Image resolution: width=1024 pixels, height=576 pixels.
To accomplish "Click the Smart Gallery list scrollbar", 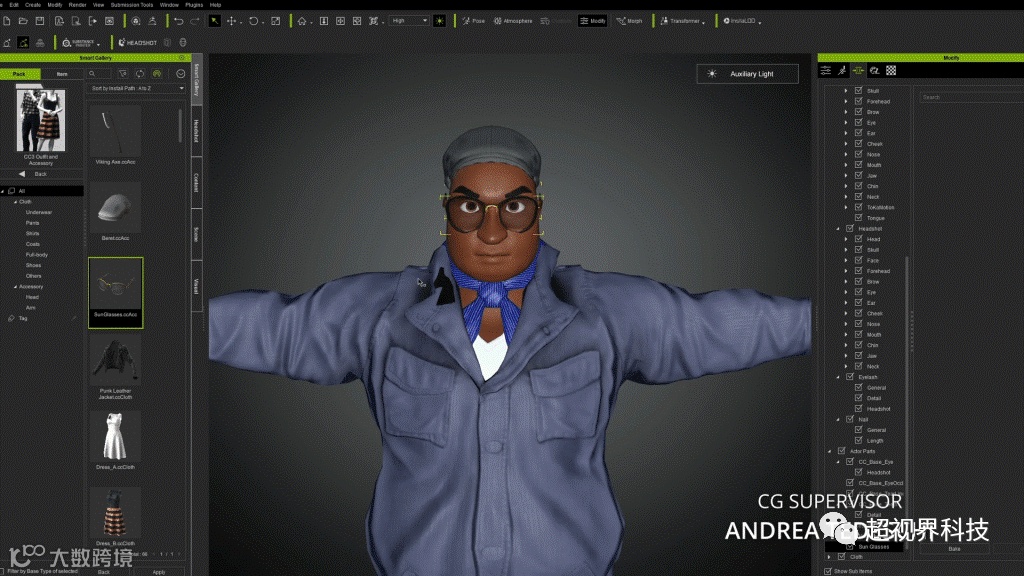I will click(180, 125).
